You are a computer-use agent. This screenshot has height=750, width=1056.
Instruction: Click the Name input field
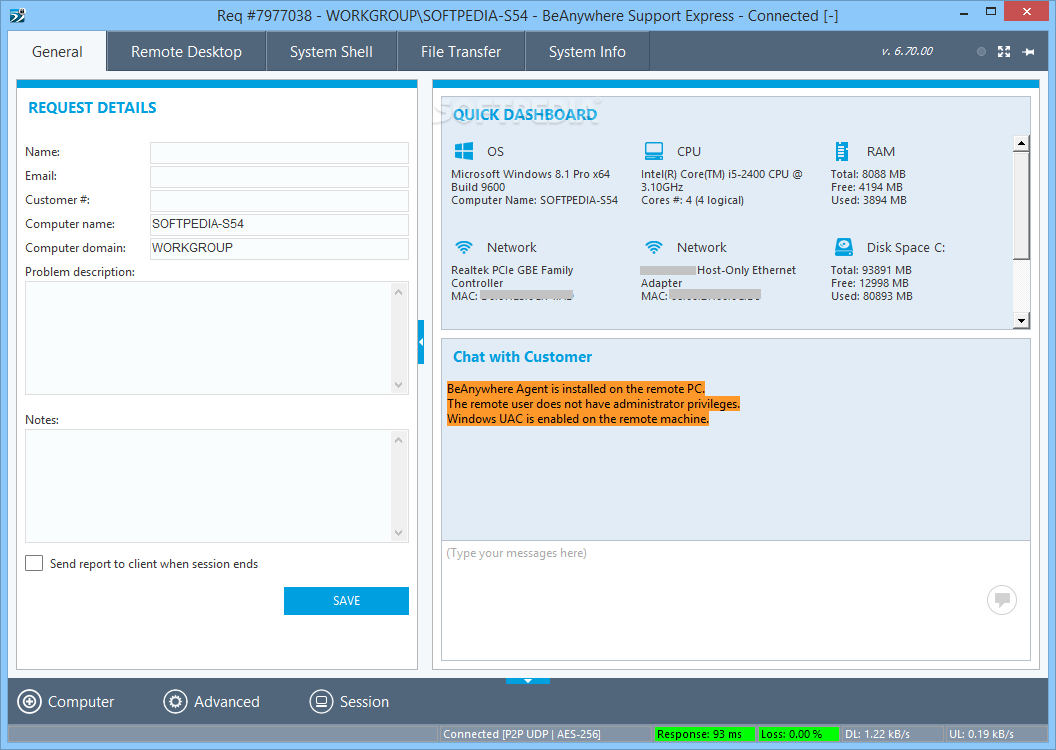(x=279, y=153)
